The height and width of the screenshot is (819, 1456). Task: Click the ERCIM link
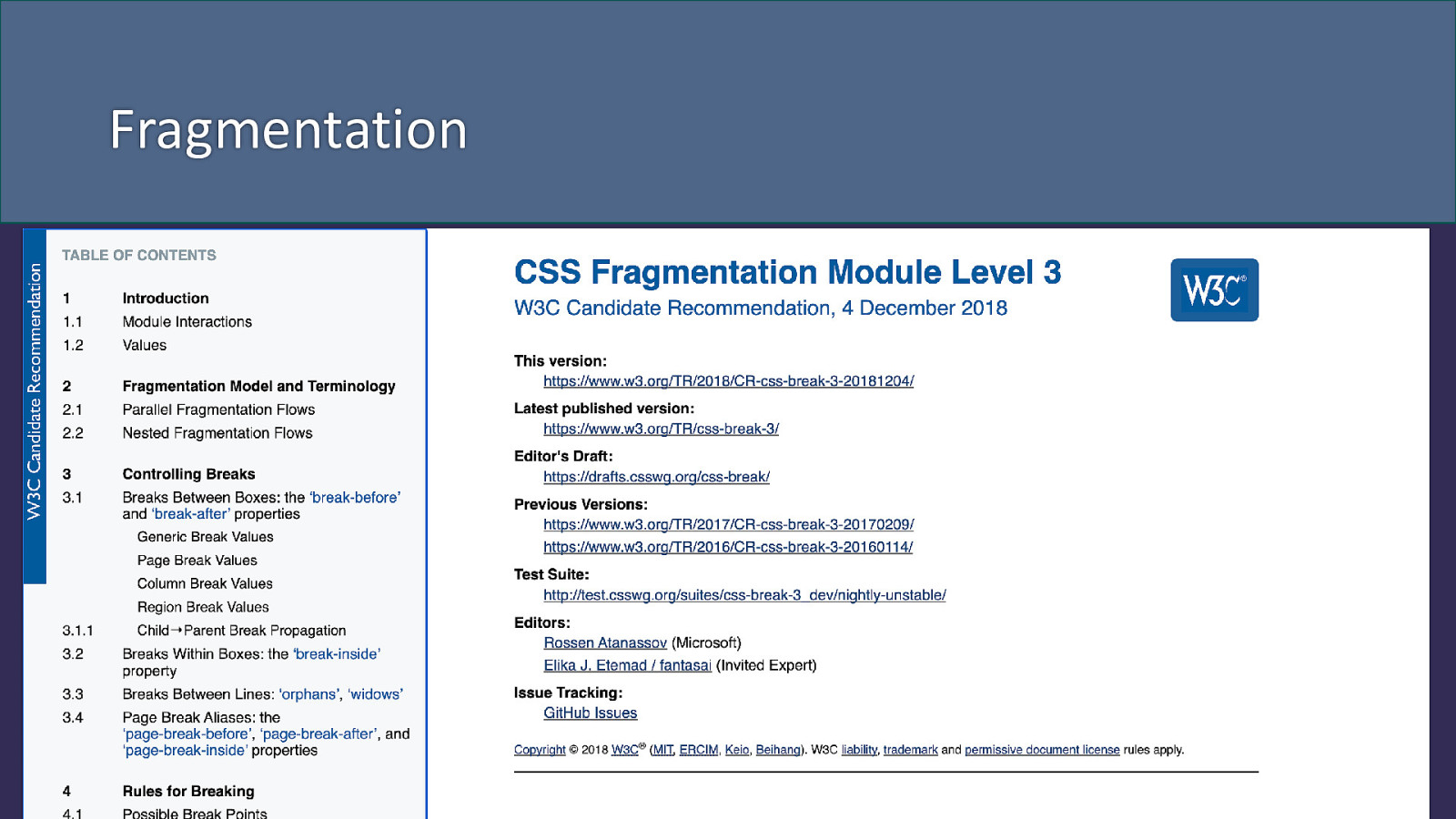(699, 750)
